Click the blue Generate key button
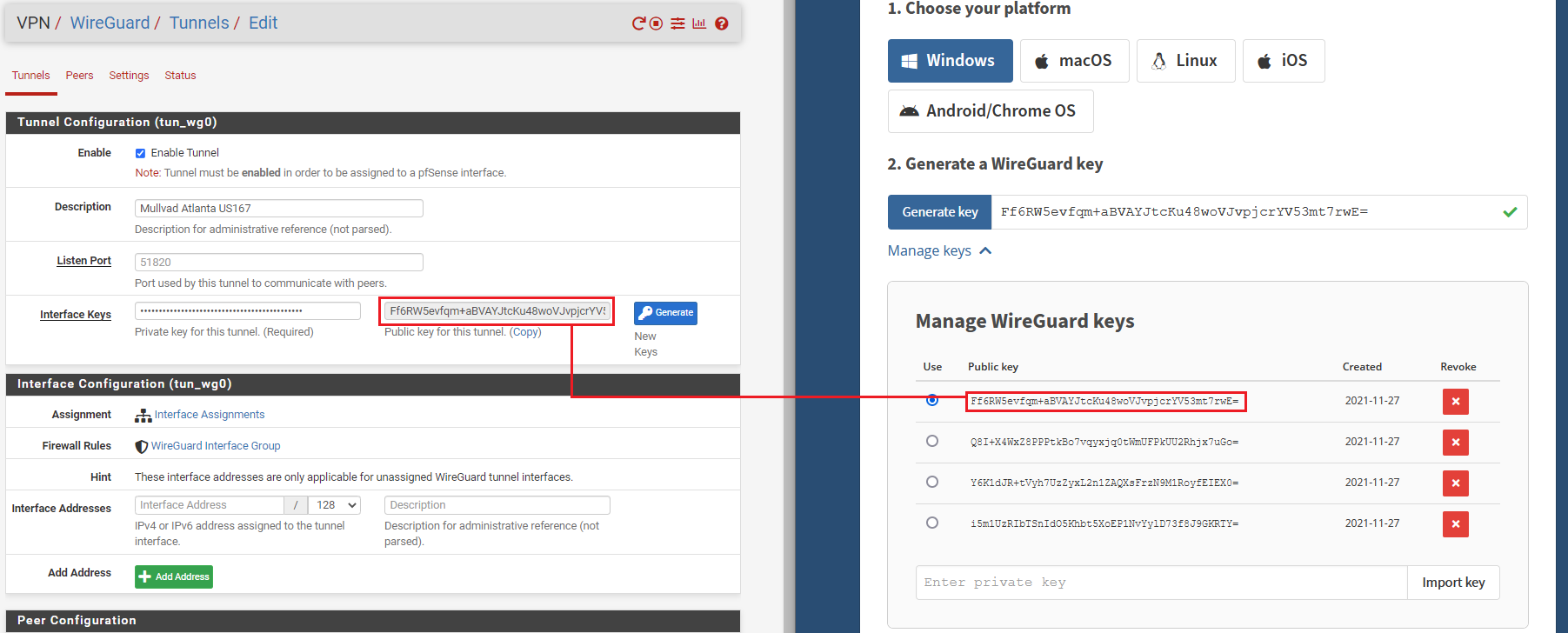This screenshot has width=1568, height=633. pos(939,212)
